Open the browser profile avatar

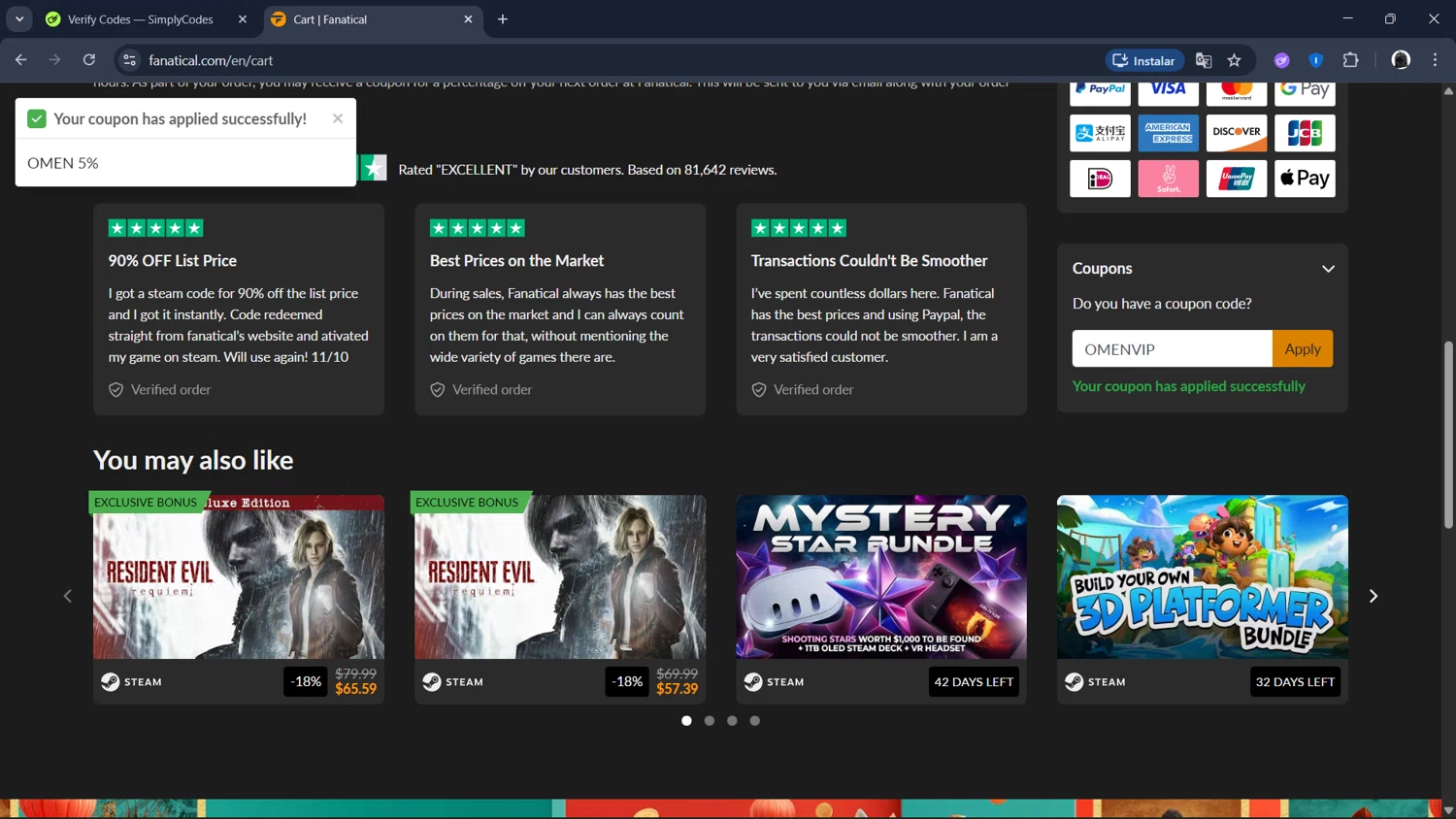coord(1401,60)
